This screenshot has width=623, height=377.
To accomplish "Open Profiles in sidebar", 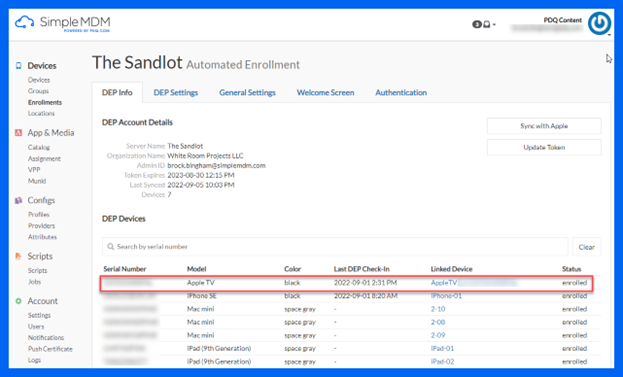I will pyautogui.click(x=39, y=215).
